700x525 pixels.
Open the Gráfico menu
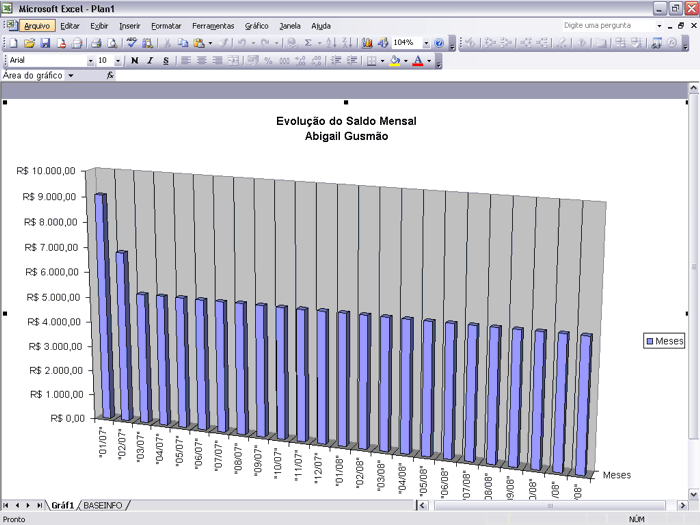click(x=256, y=26)
